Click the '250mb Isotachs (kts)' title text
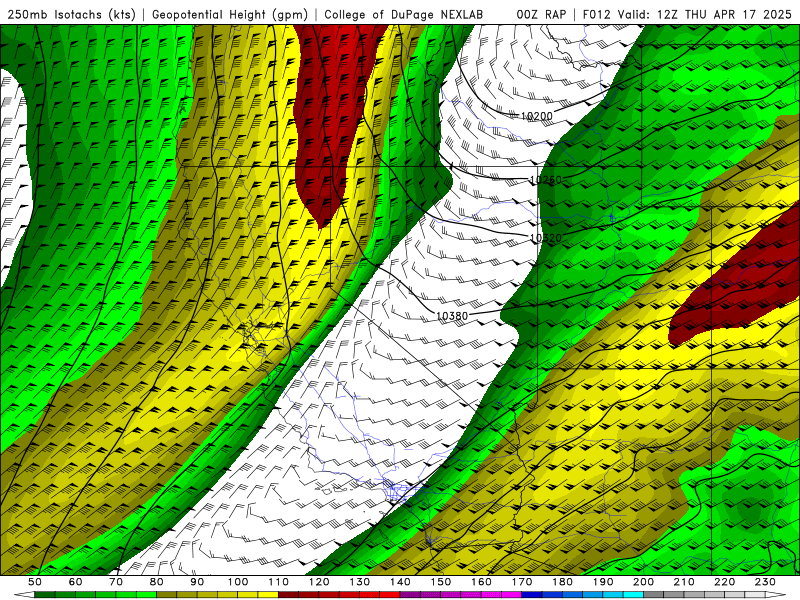800x600 pixels. [71, 14]
